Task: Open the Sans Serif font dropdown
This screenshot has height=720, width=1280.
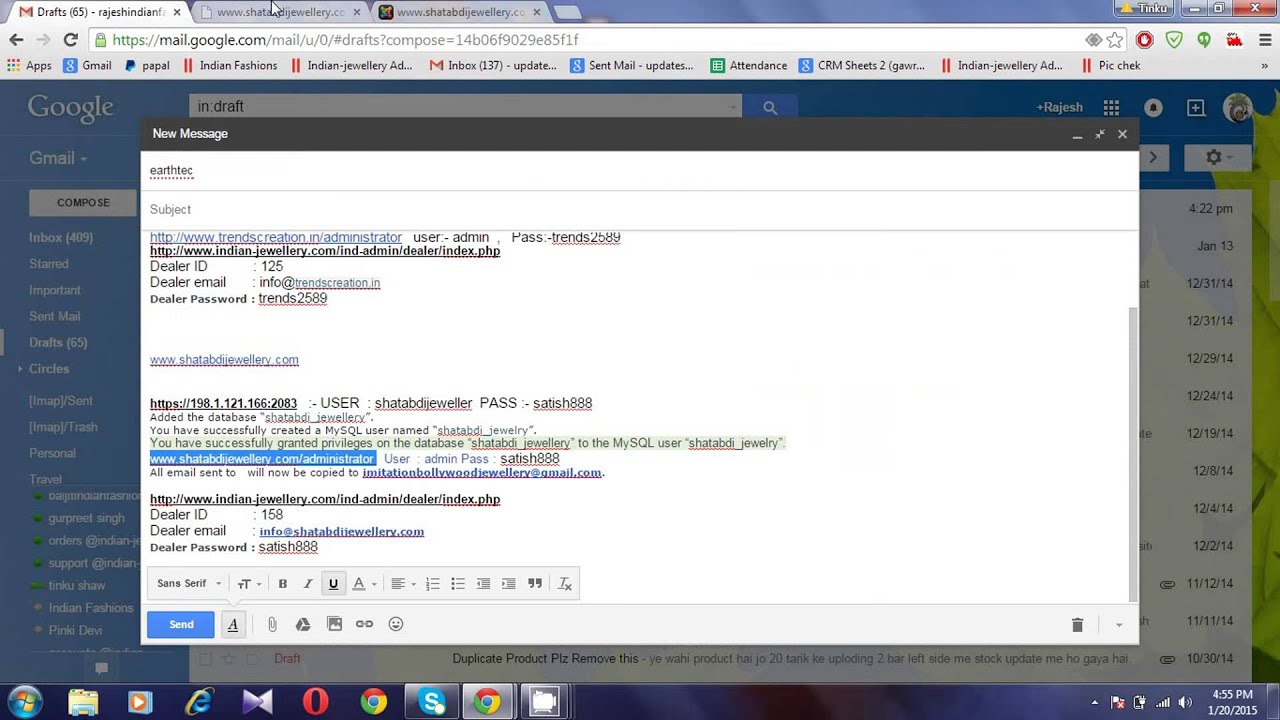Action: 189,584
